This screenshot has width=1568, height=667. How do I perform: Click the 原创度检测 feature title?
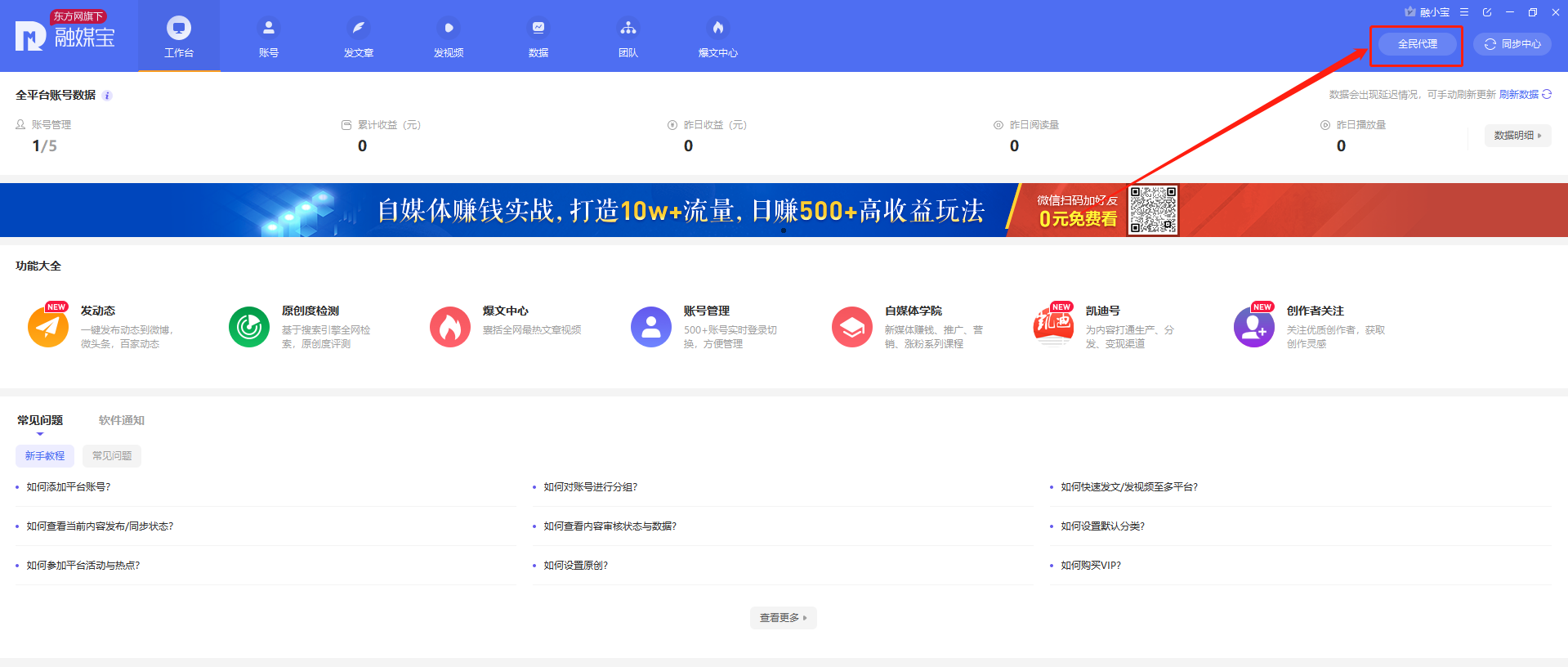coord(310,311)
